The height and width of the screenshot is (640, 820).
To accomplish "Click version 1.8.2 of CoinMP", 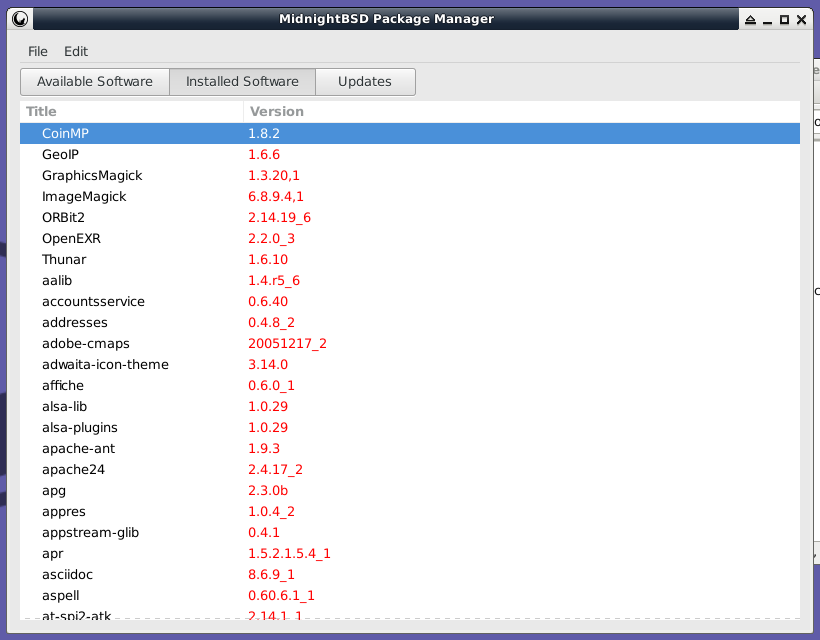I will click(264, 133).
